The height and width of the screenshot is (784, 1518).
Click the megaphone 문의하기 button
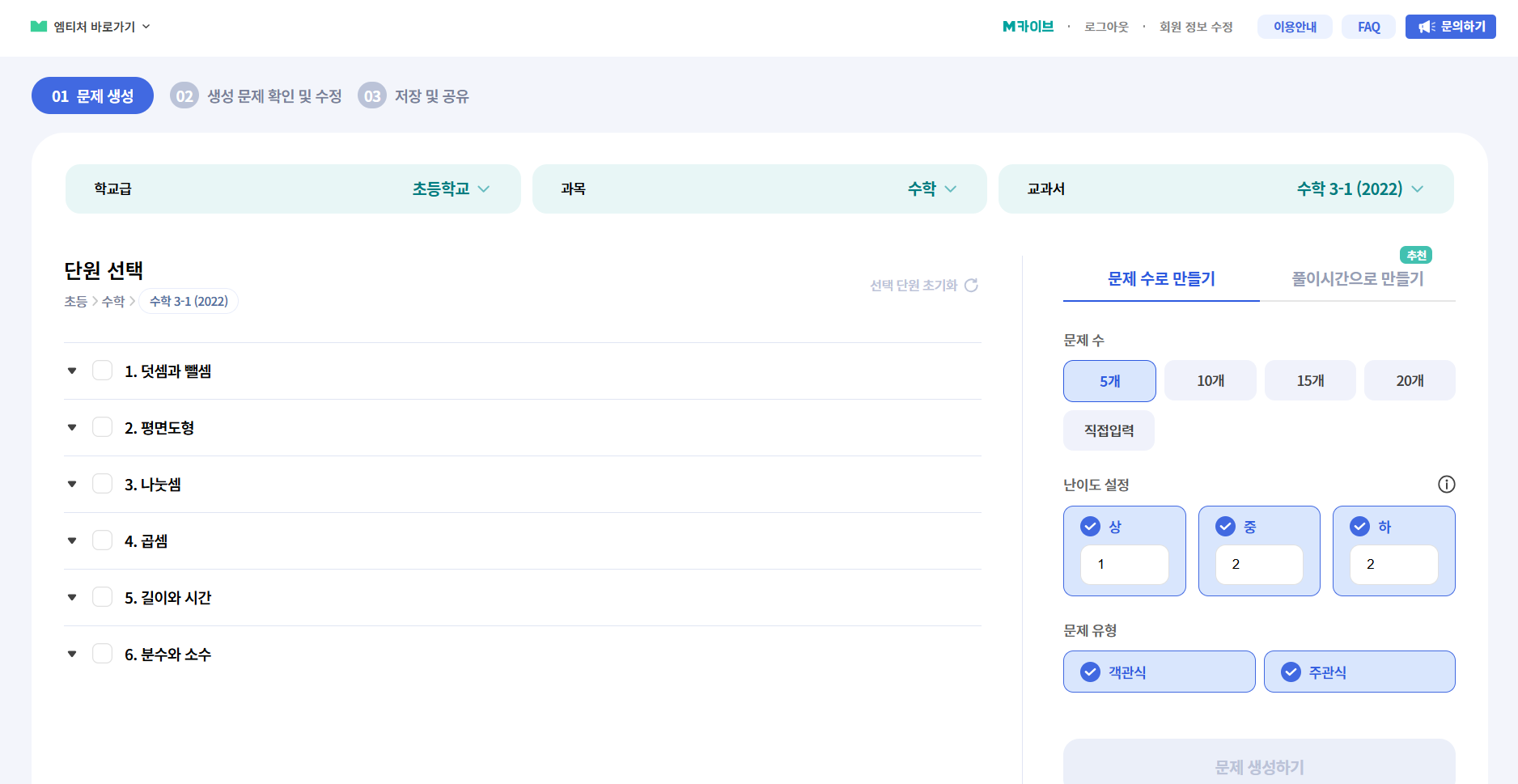tap(1450, 27)
